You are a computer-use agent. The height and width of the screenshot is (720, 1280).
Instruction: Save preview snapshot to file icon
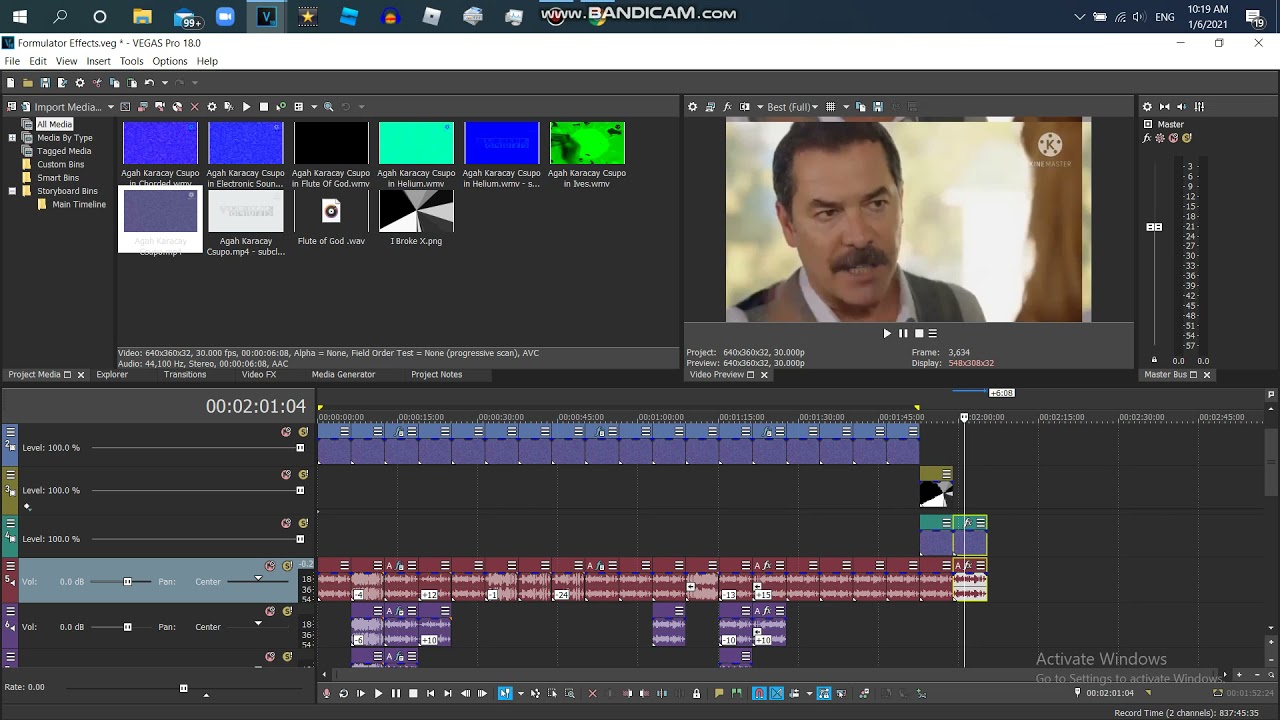click(878, 107)
